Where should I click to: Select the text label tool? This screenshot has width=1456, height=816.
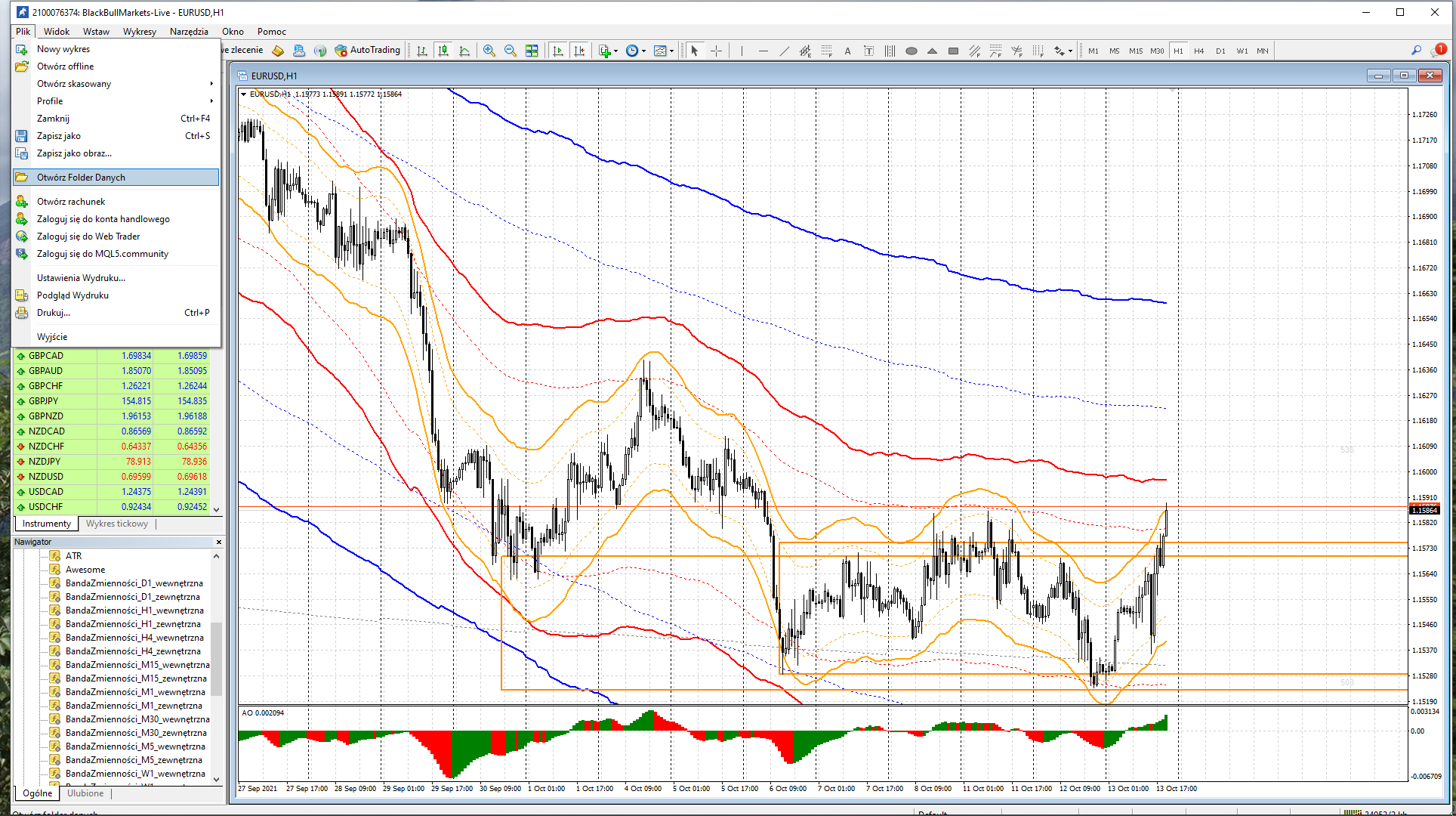(847, 51)
